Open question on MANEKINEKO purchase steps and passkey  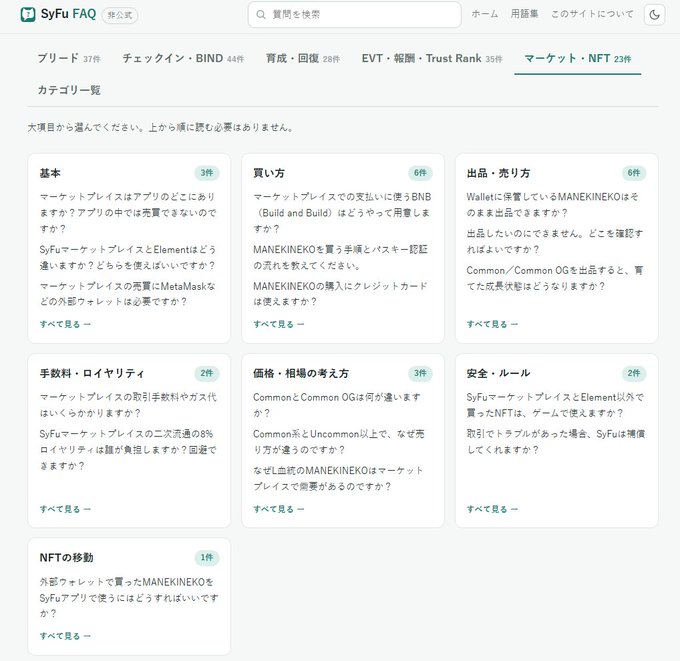(x=342, y=257)
